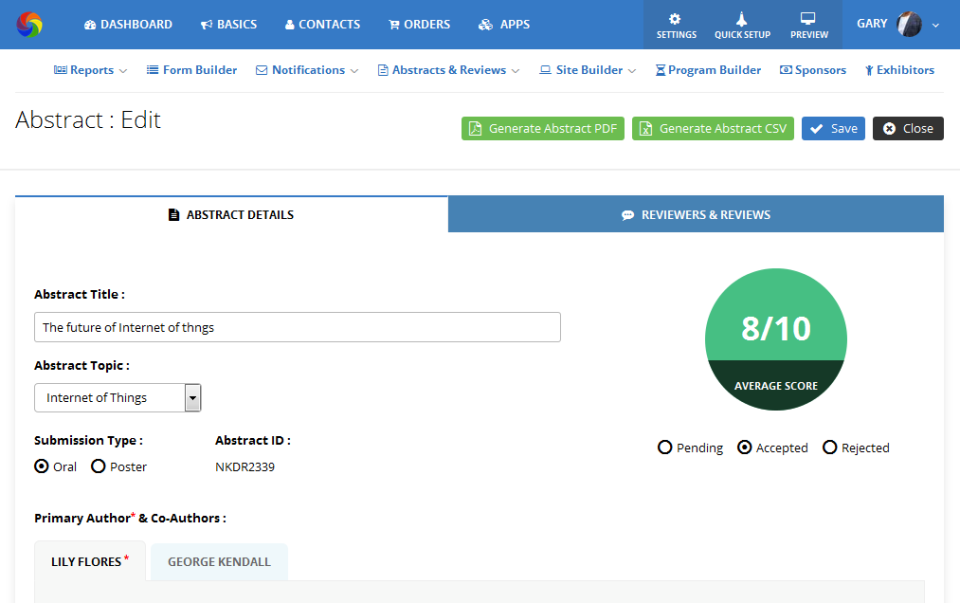Expand the Abstract Topic dropdown
This screenshot has height=603, width=960.
click(x=192, y=397)
